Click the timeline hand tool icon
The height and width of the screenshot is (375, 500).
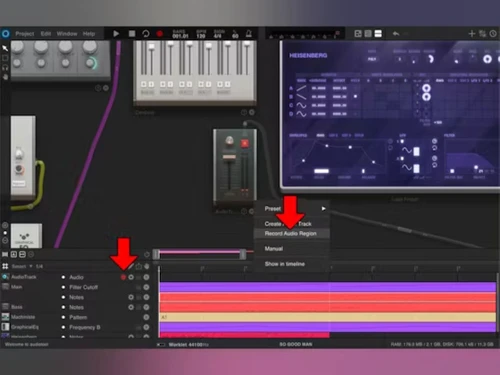pos(147,266)
